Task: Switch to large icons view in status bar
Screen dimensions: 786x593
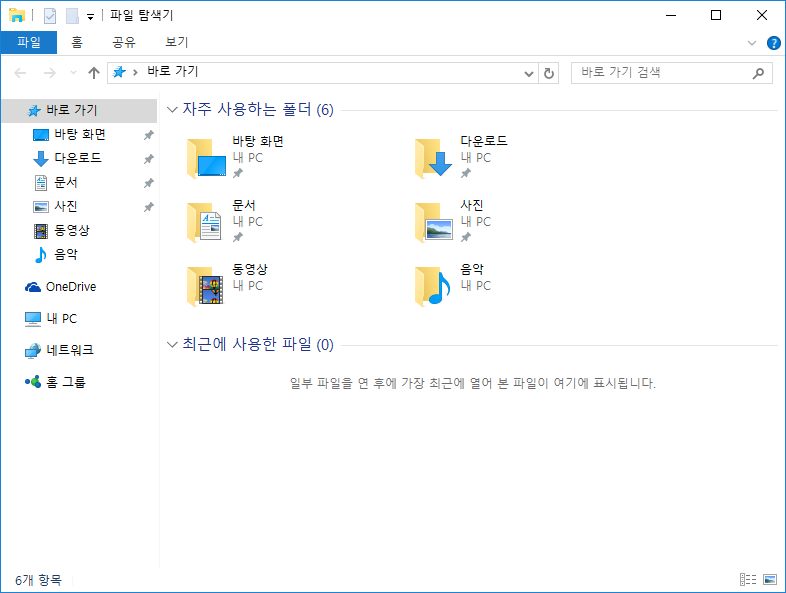Action: pyautogui.click(x=770, y=579)
